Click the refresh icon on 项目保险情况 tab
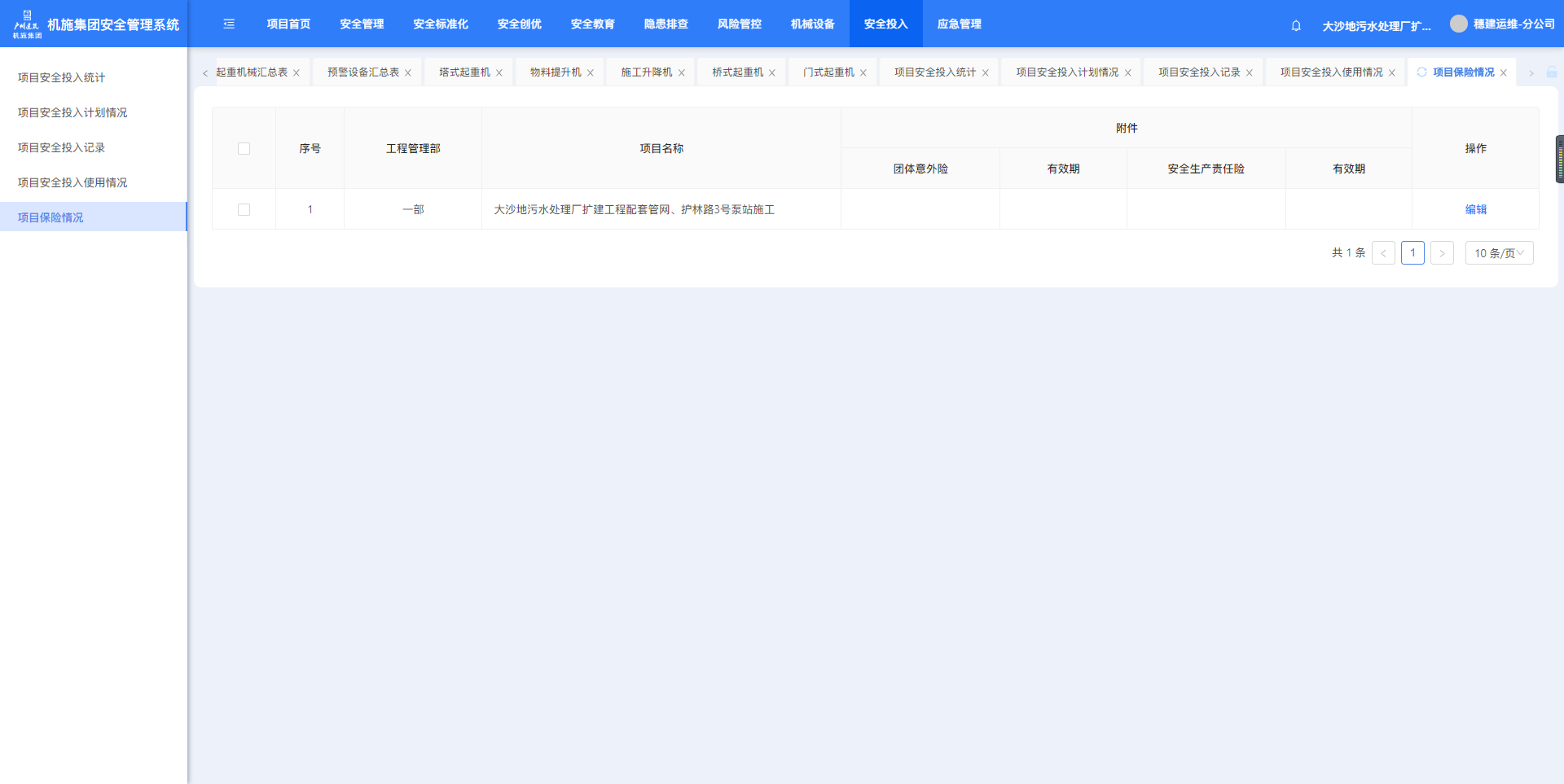Image resolution: width=1564 pixels, height=784 pixels. click(1421, 72)
